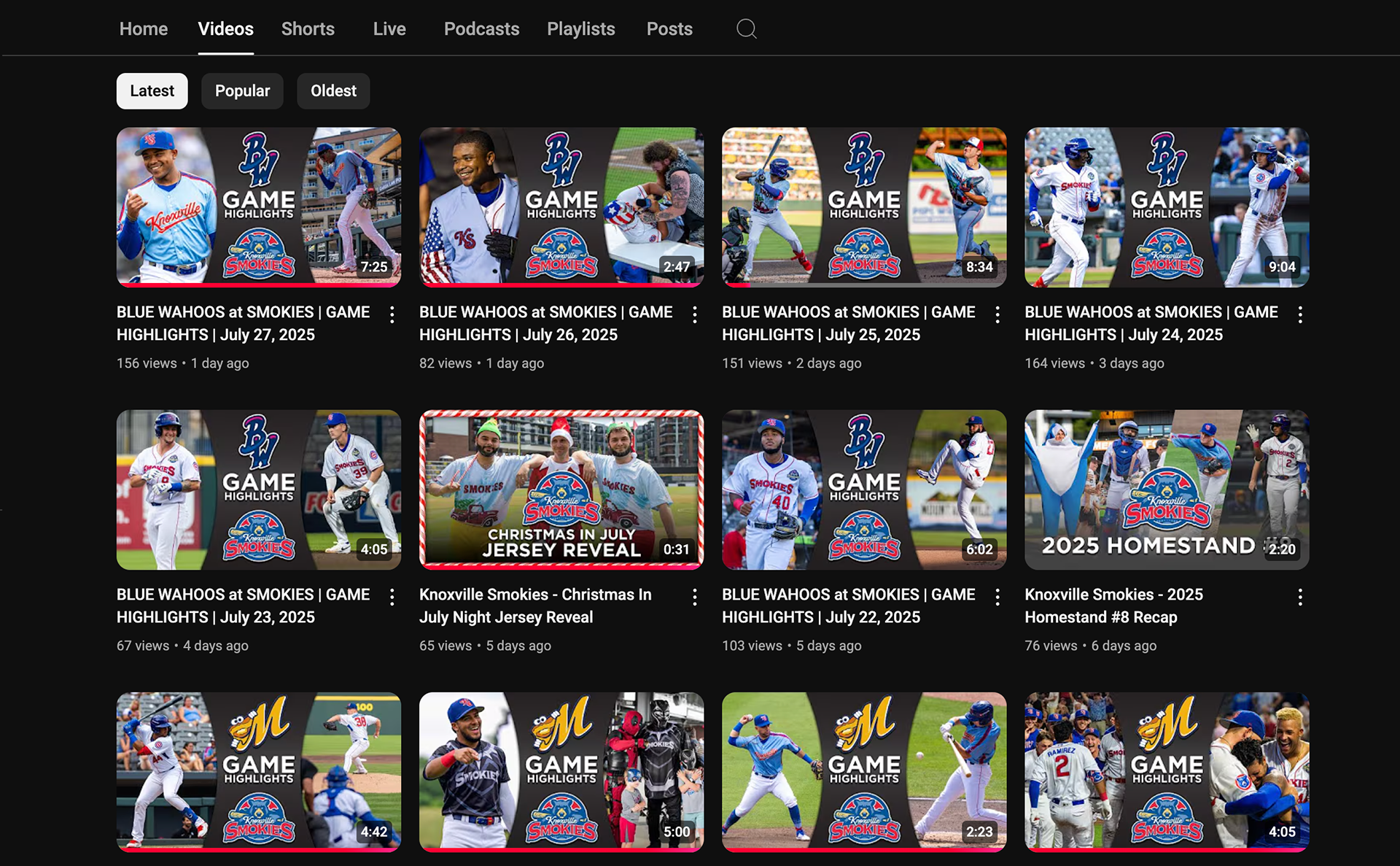1400x866 pixels.
Task: Open the Live tab
Action: (x=389, y=29)
